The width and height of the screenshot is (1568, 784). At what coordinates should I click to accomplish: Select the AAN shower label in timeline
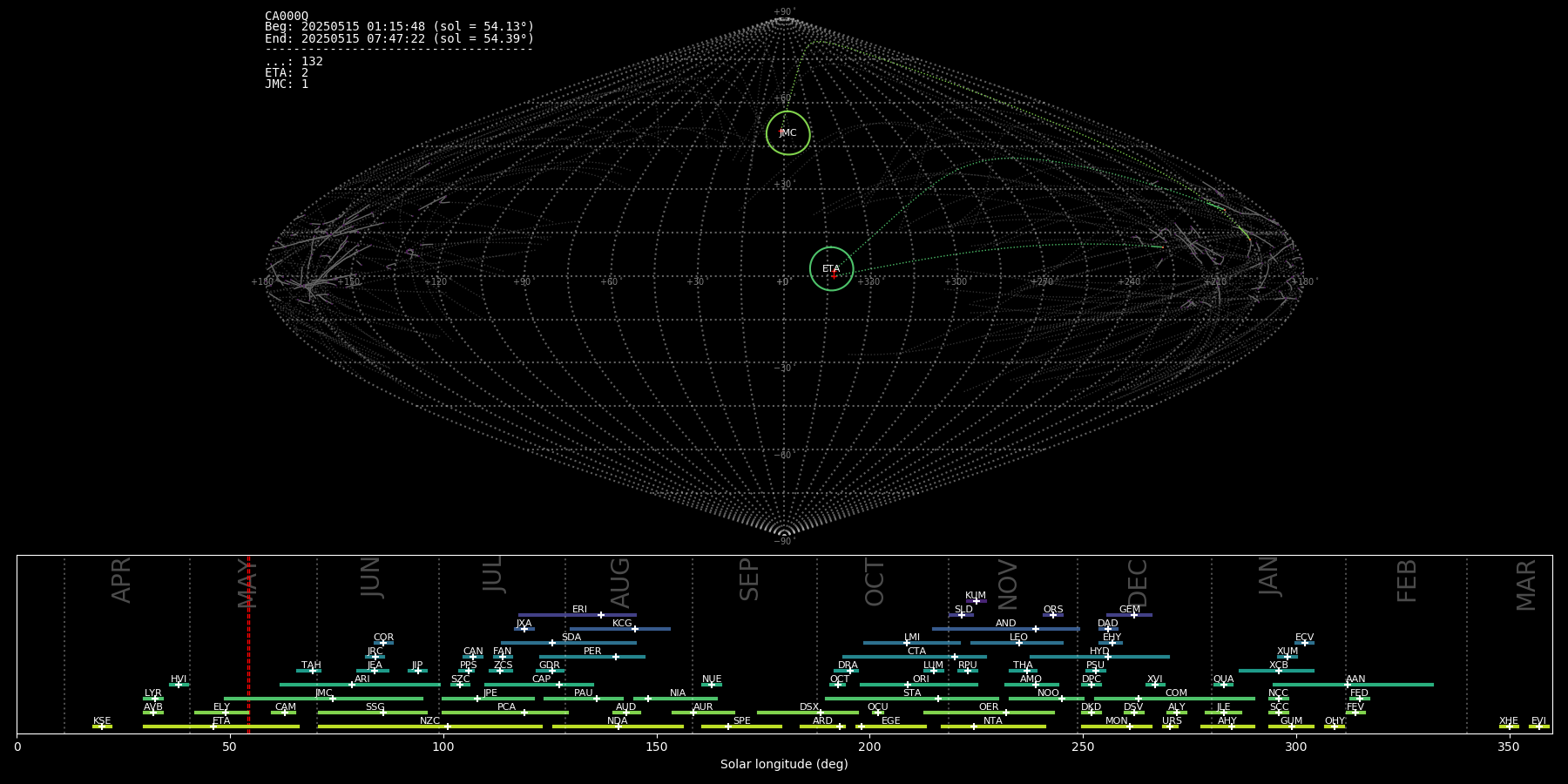tap(1355, 679)
